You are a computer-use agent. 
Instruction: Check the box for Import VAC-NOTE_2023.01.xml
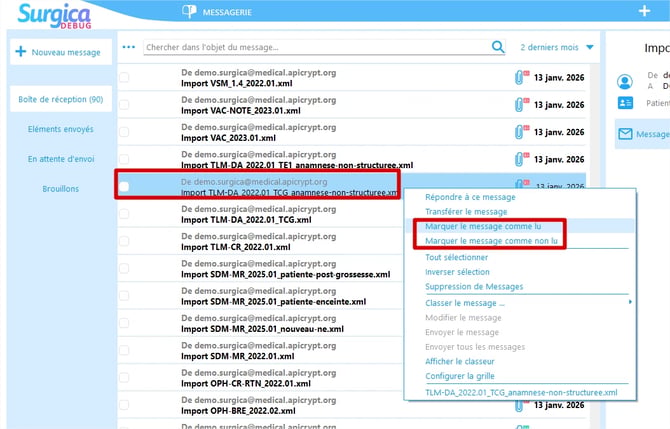(124, 105)
